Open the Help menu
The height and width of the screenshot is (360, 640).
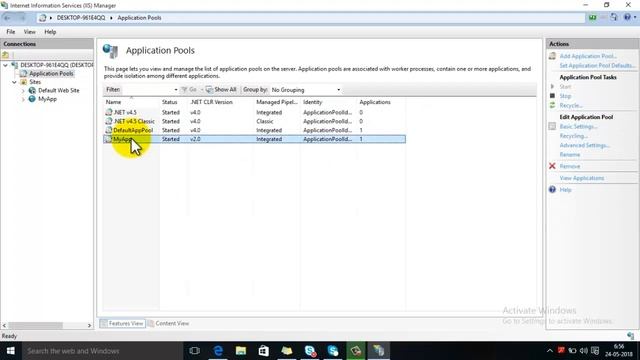pos(50,32)
